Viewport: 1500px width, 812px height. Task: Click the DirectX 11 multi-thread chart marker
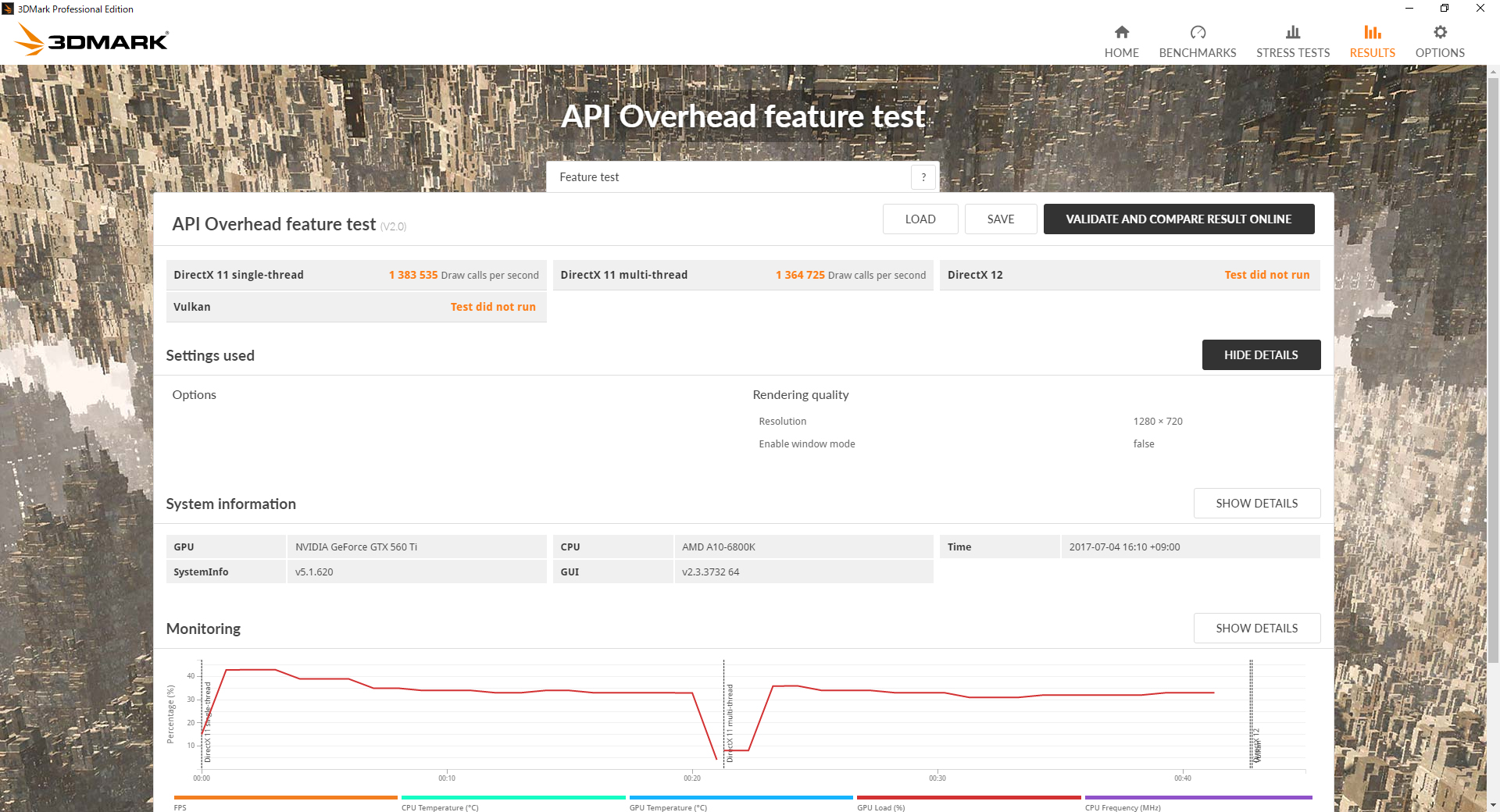pyautogui.click(x=730, y=722)
